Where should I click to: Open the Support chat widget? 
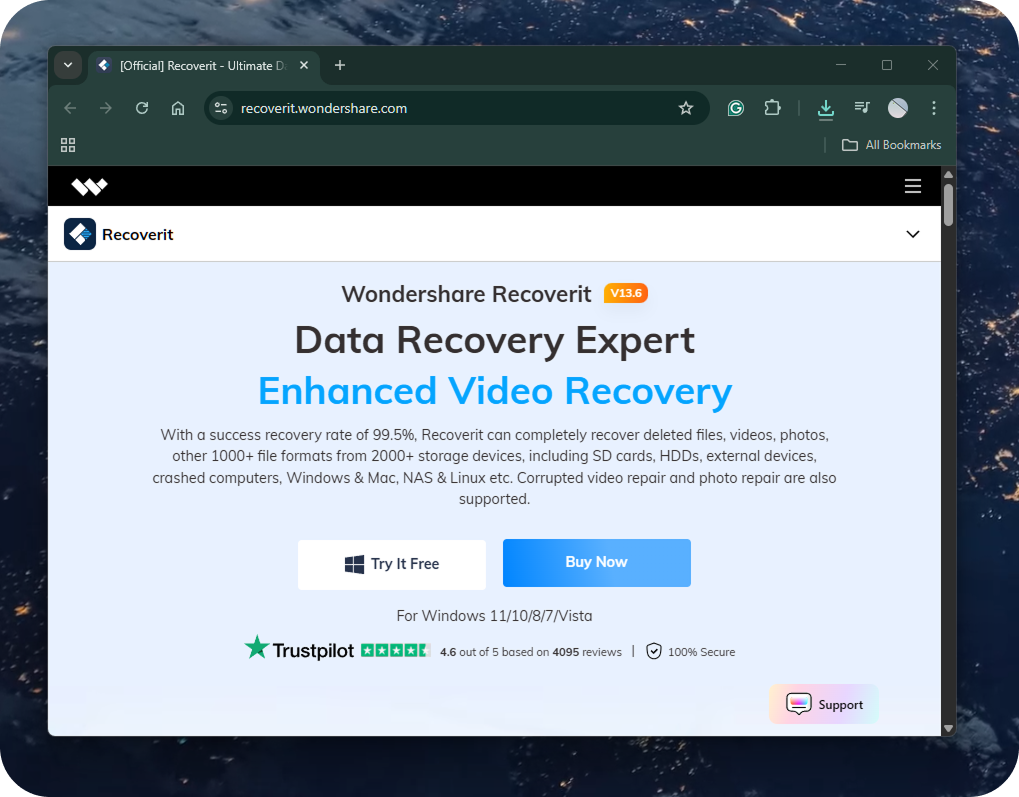click(823, 704)
